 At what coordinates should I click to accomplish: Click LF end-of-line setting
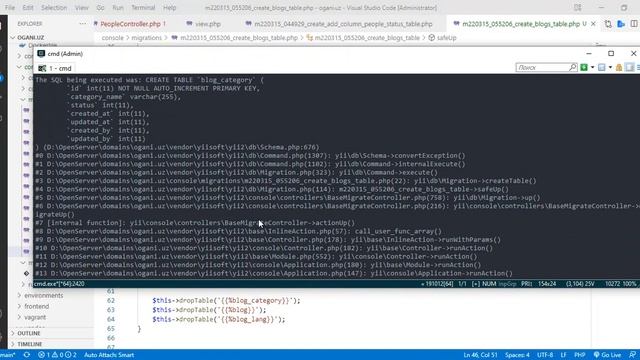coord(563,355)
